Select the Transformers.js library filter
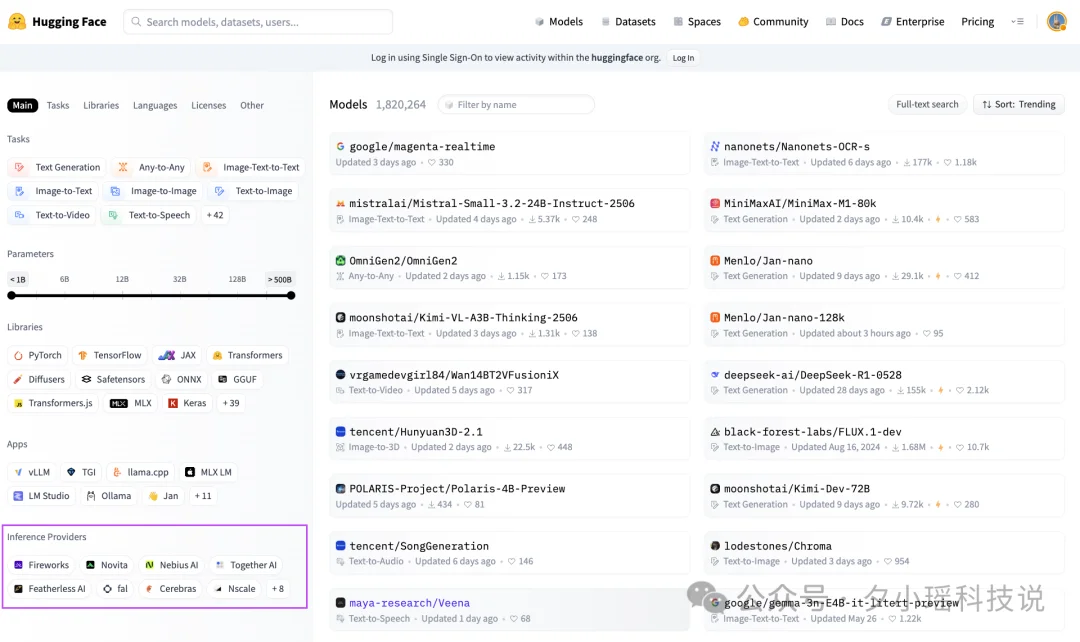Screen dimensions: 1080x642 click(x=53, y=403)
